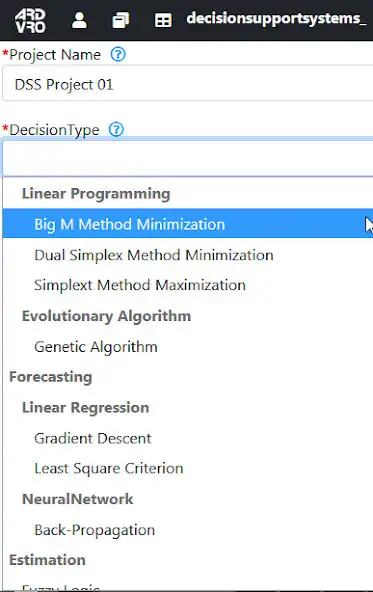Click the stacked windows icon
The width and height of the screenshot is (373, 592).
tap(121, 20)
